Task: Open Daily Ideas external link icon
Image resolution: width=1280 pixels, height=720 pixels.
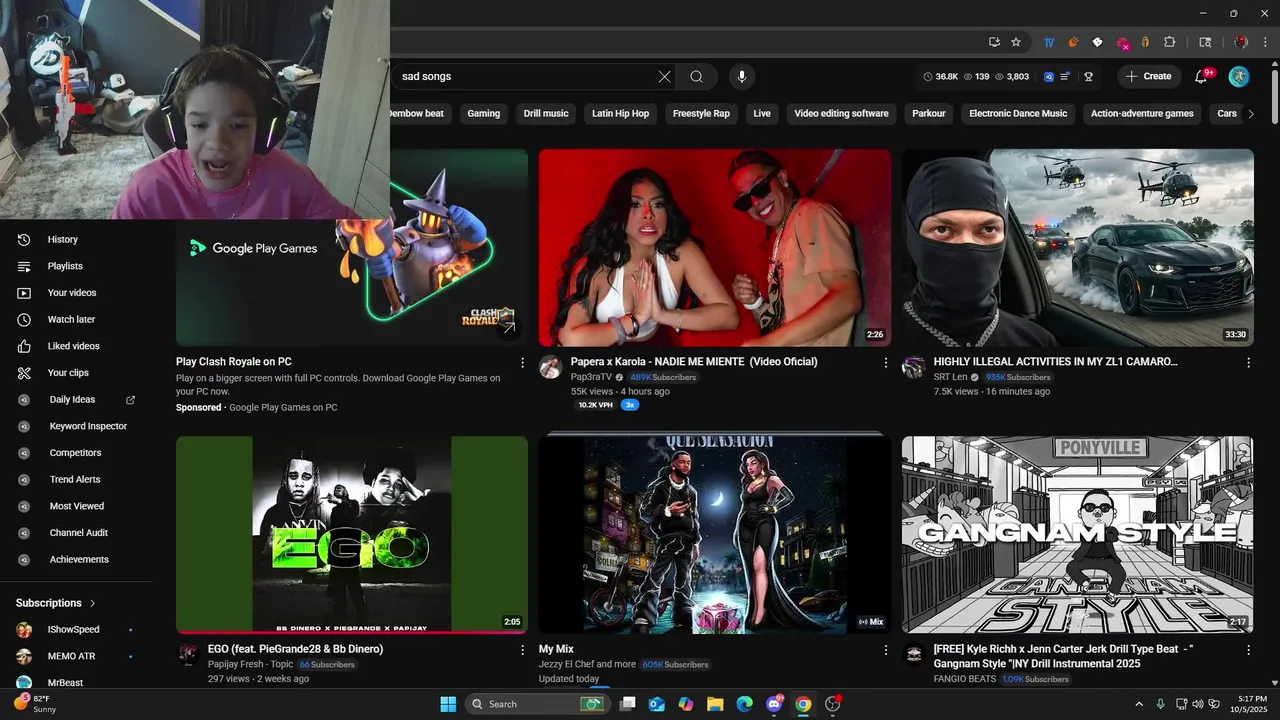Action: (130, 400)
